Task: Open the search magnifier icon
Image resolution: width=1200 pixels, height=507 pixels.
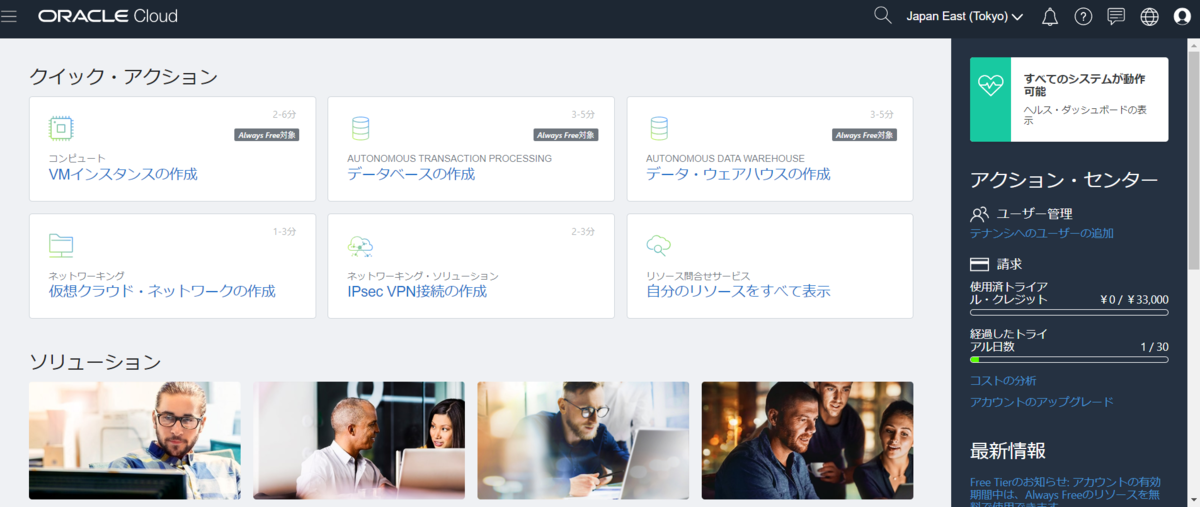Action: click(882, 15)
